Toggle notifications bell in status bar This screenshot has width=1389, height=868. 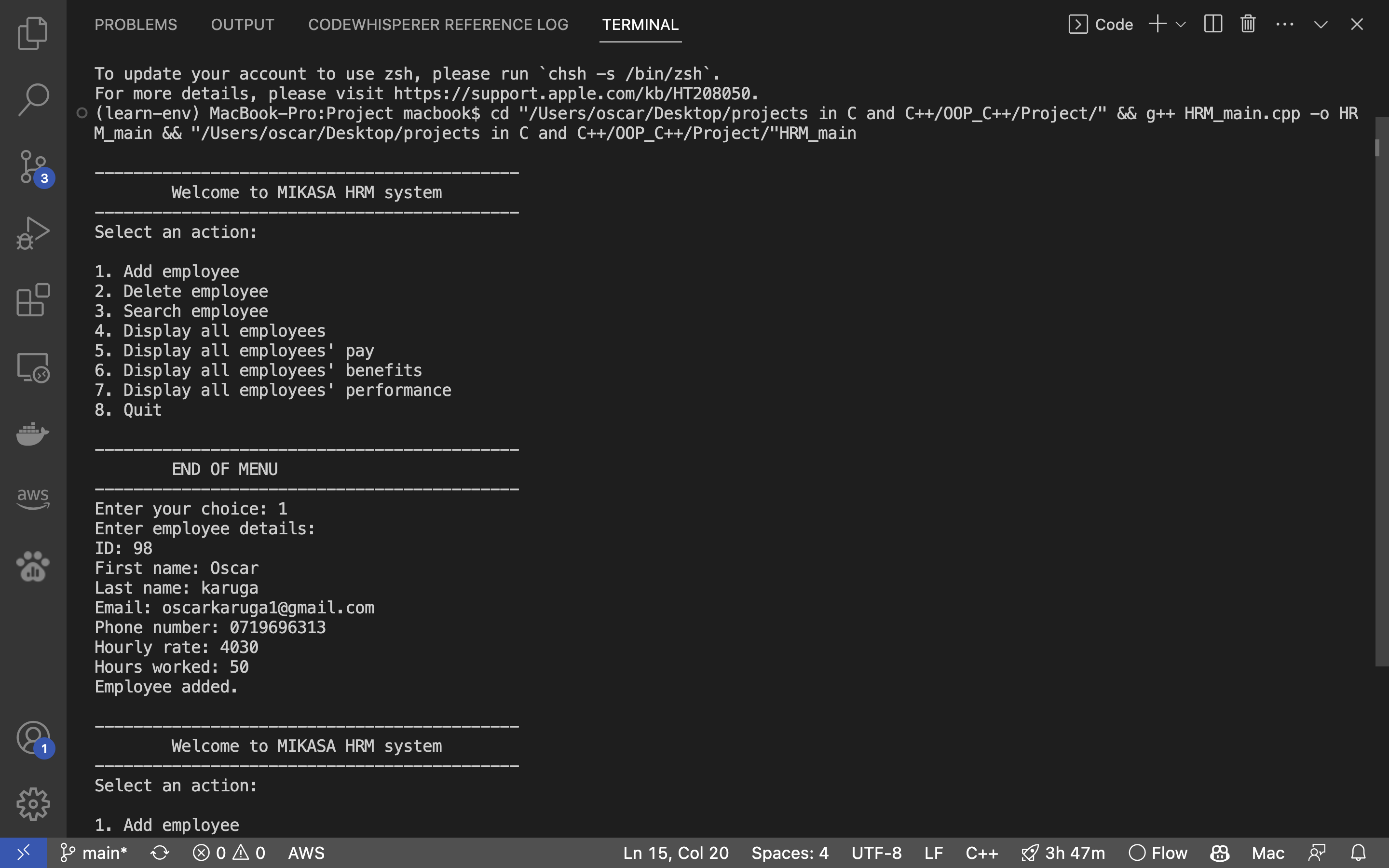1358,853
